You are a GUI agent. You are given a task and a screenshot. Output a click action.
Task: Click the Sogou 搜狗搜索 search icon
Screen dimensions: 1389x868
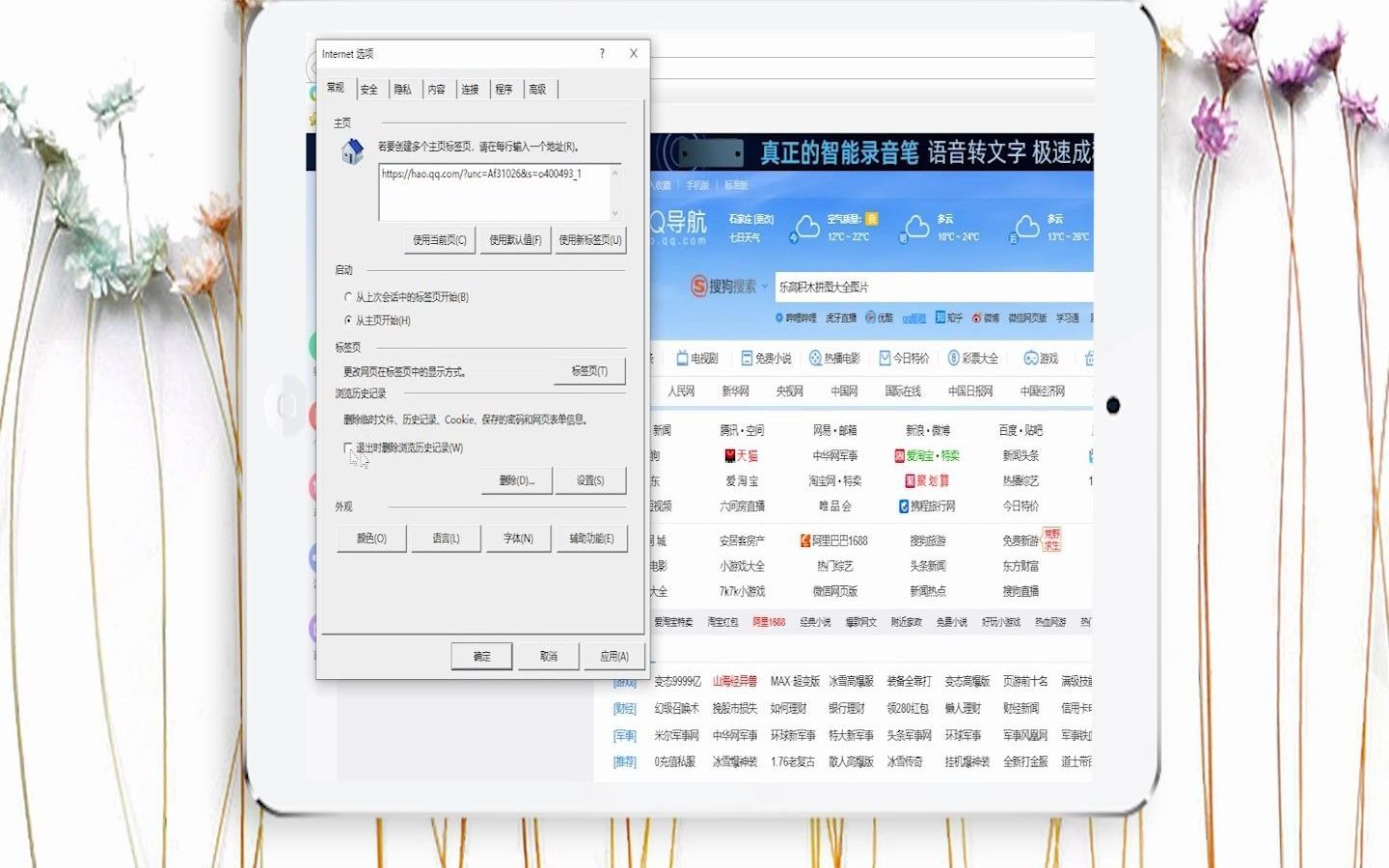697,285
